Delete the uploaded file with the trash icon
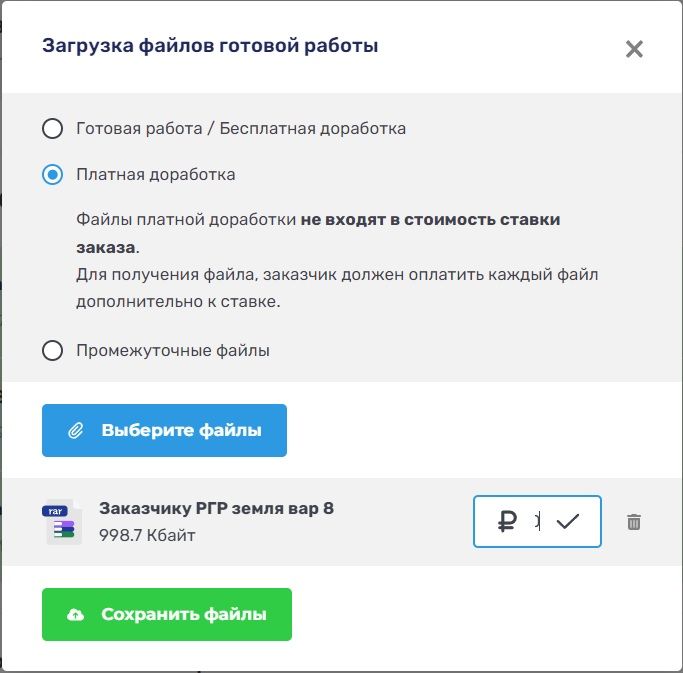This screenshot has height=673, width=683. 633,522
